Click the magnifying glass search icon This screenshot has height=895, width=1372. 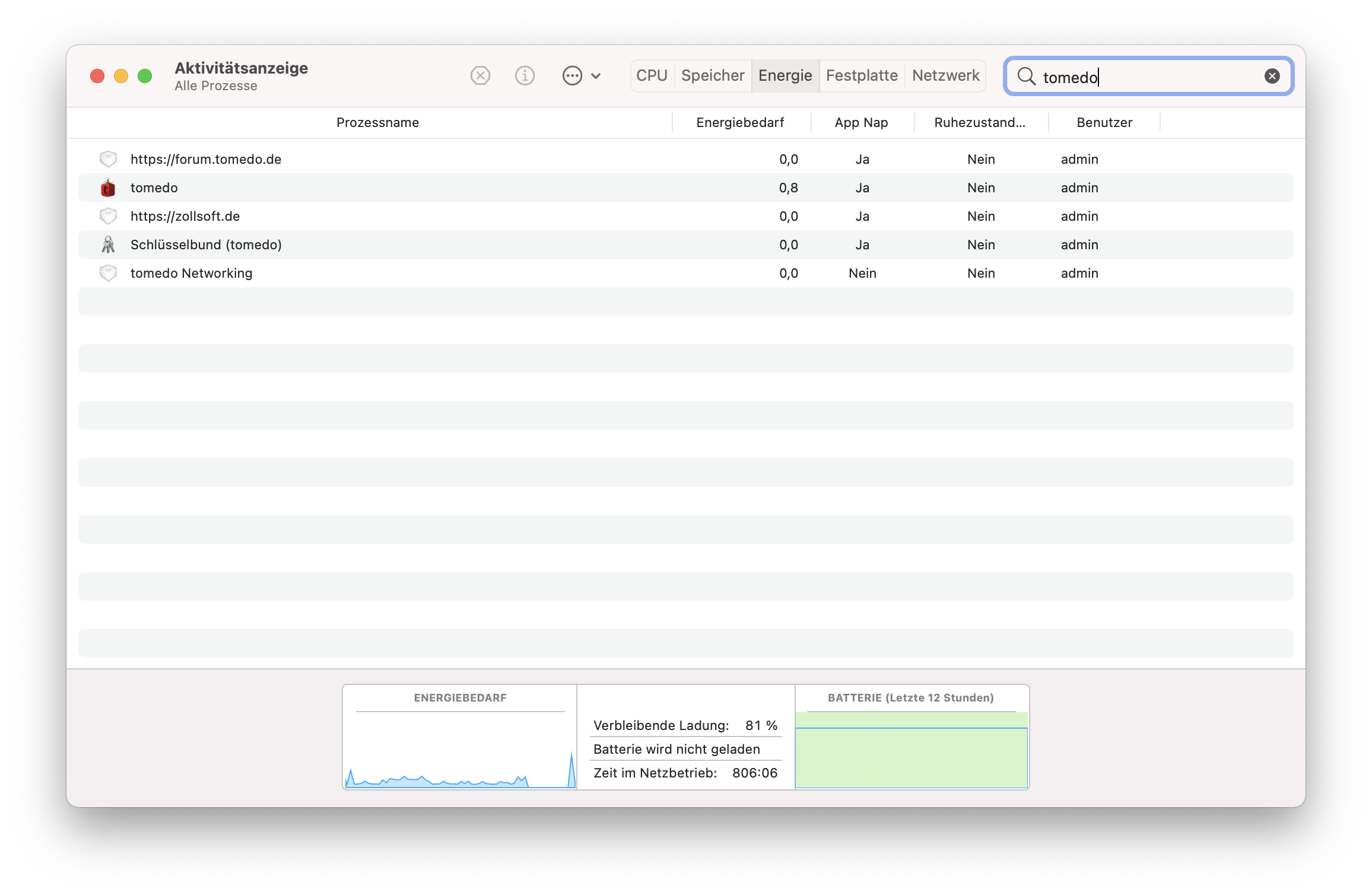[1026, 76]
